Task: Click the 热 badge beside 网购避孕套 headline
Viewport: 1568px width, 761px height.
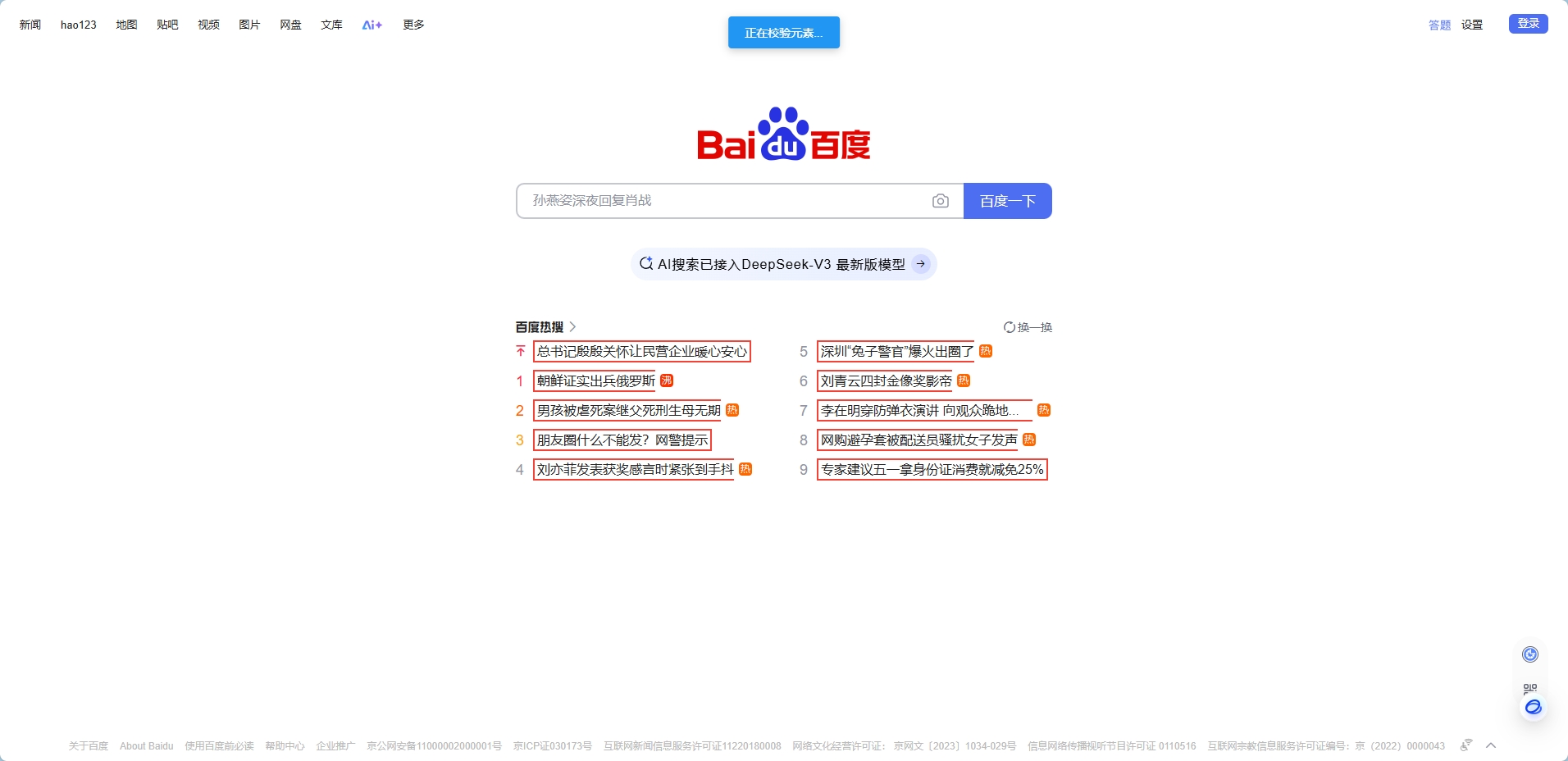Action: [x=1029, y=440]
